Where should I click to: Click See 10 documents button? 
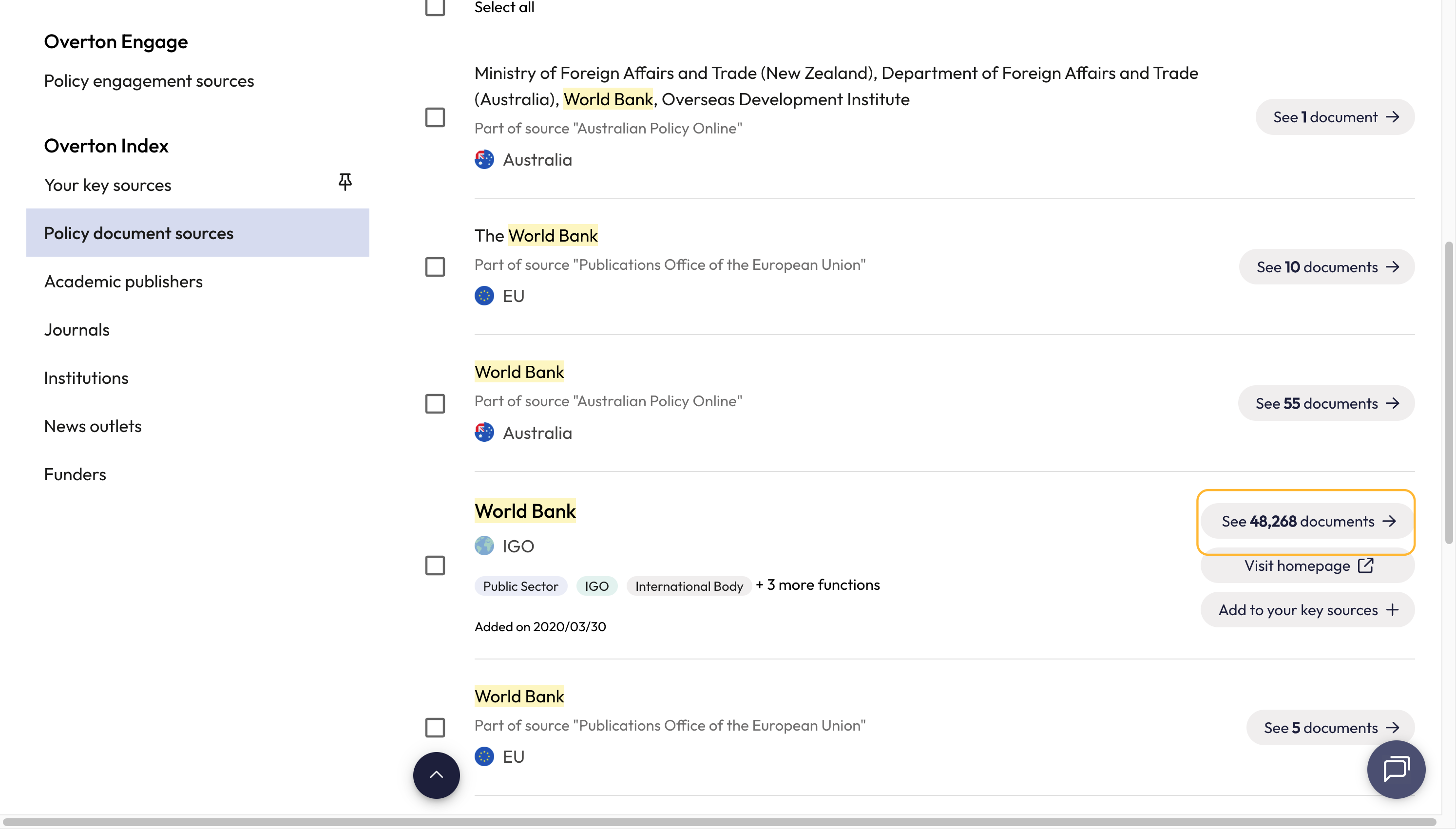click(x=1327, y=267)
